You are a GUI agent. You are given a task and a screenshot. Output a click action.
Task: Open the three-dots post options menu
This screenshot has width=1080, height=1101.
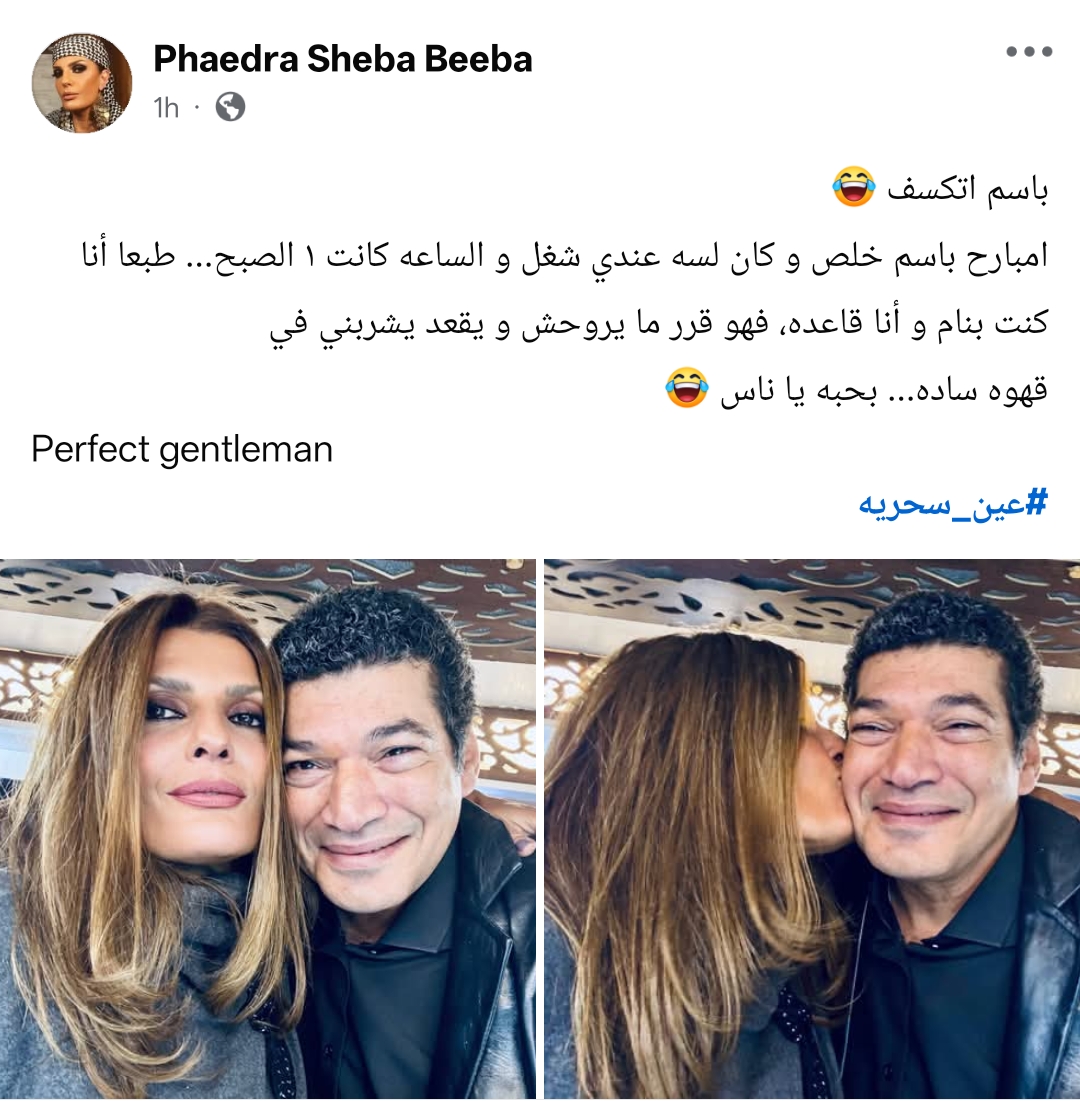[1029, 51]
